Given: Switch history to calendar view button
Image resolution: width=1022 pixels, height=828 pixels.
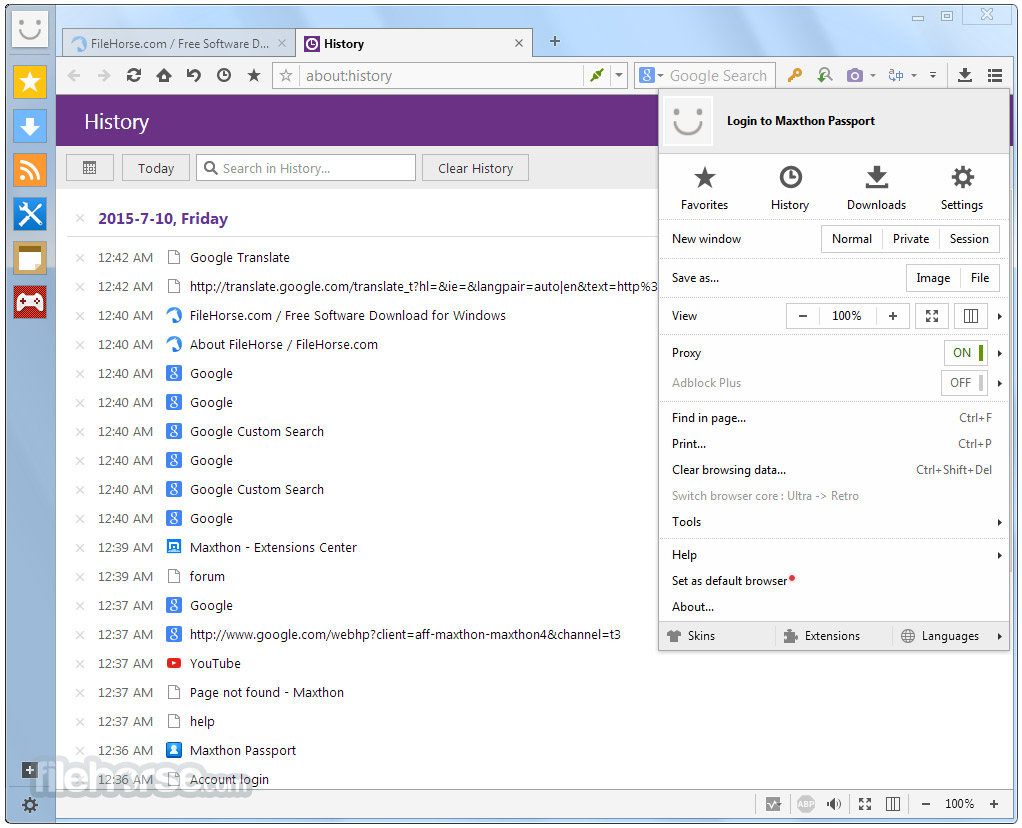Looking at the screenshot, I should click(x=90, y=168).
